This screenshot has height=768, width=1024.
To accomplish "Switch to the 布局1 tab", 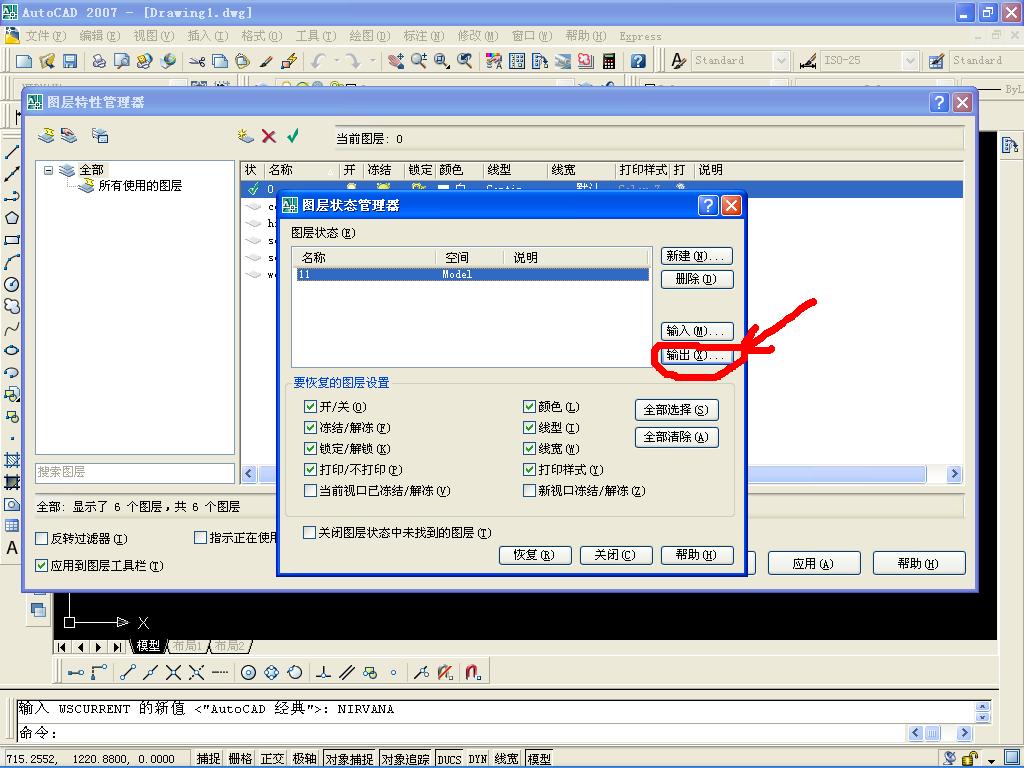I will tap(188, 646).
